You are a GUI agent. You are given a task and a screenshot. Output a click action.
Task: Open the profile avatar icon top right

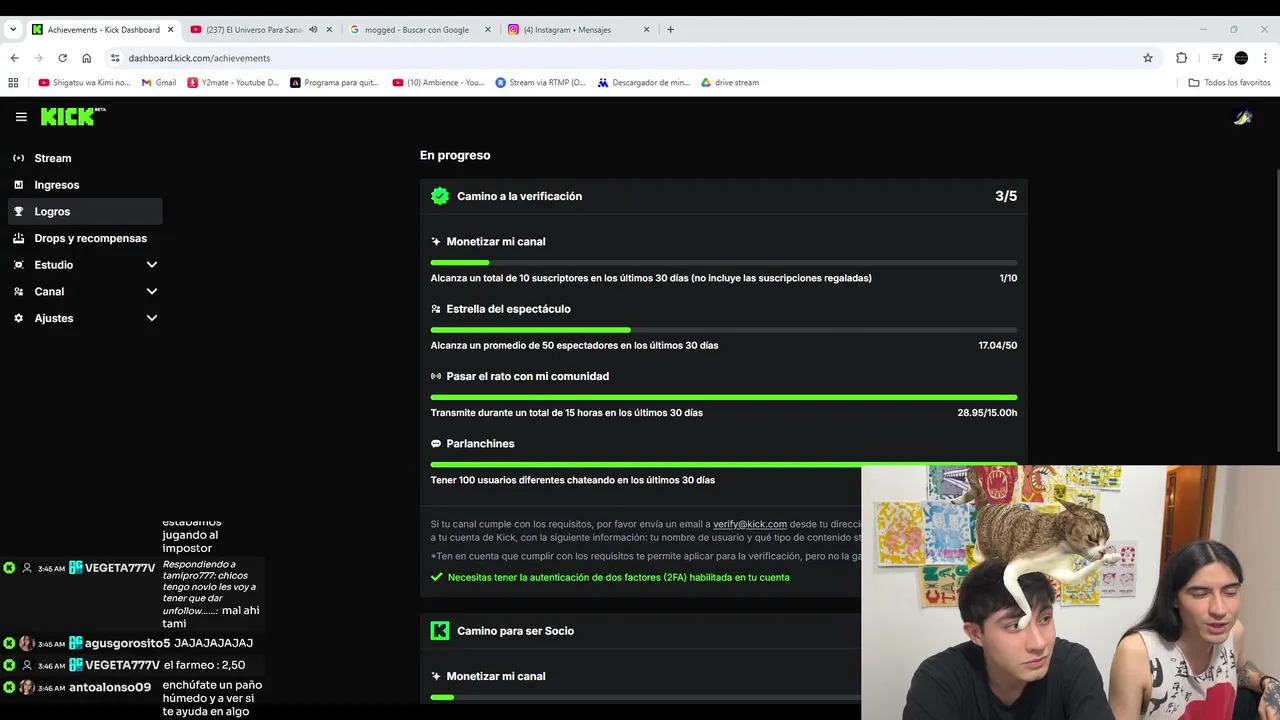coord(1243,117)
